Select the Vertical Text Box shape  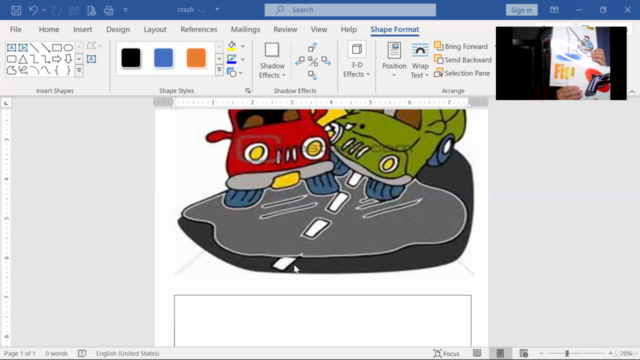(23, 48)
